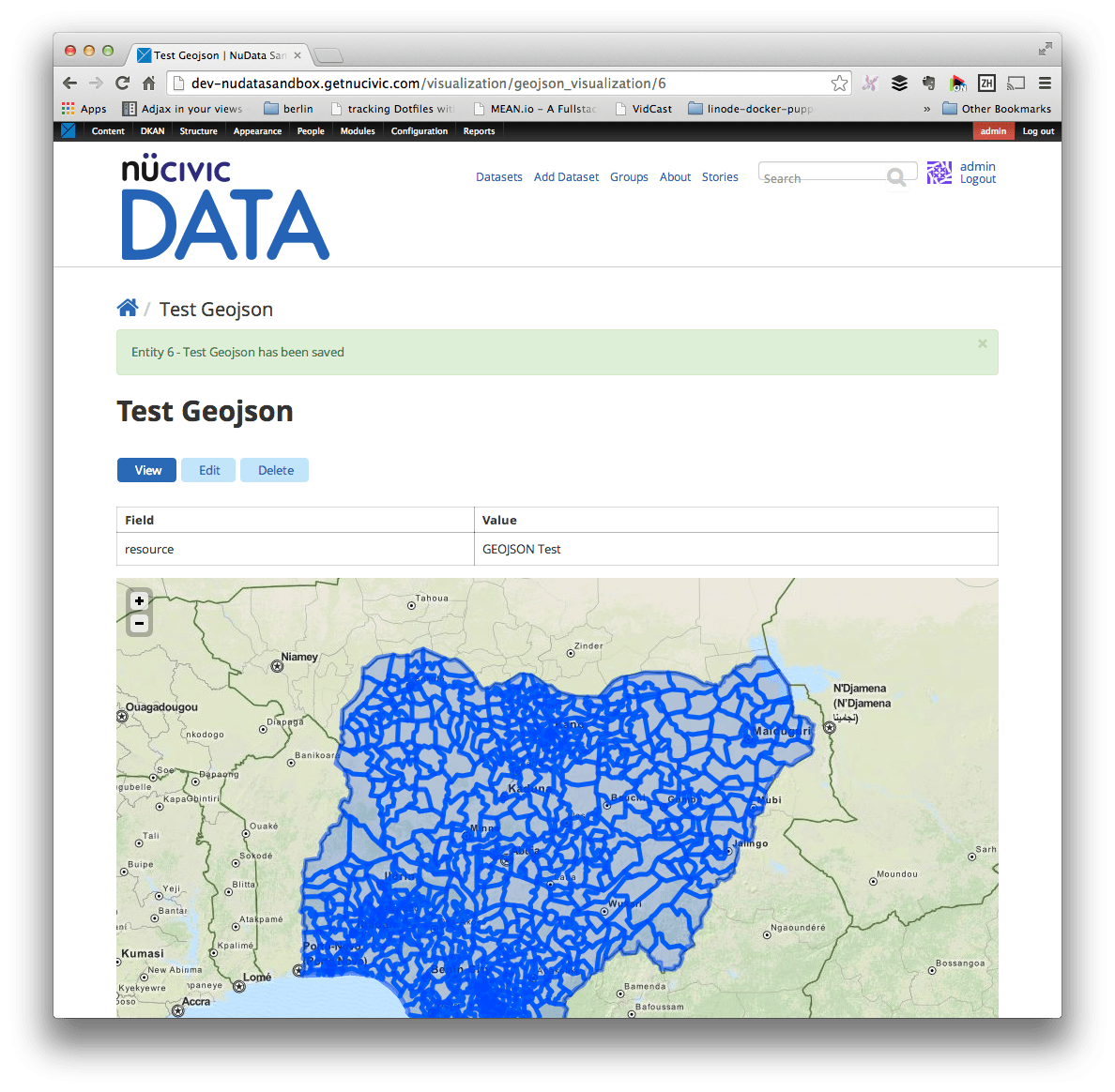Click the ZH browser extension icon
Viewport: 1115px width, 1092px height.
pyautogui.click(x=986, y=83)
